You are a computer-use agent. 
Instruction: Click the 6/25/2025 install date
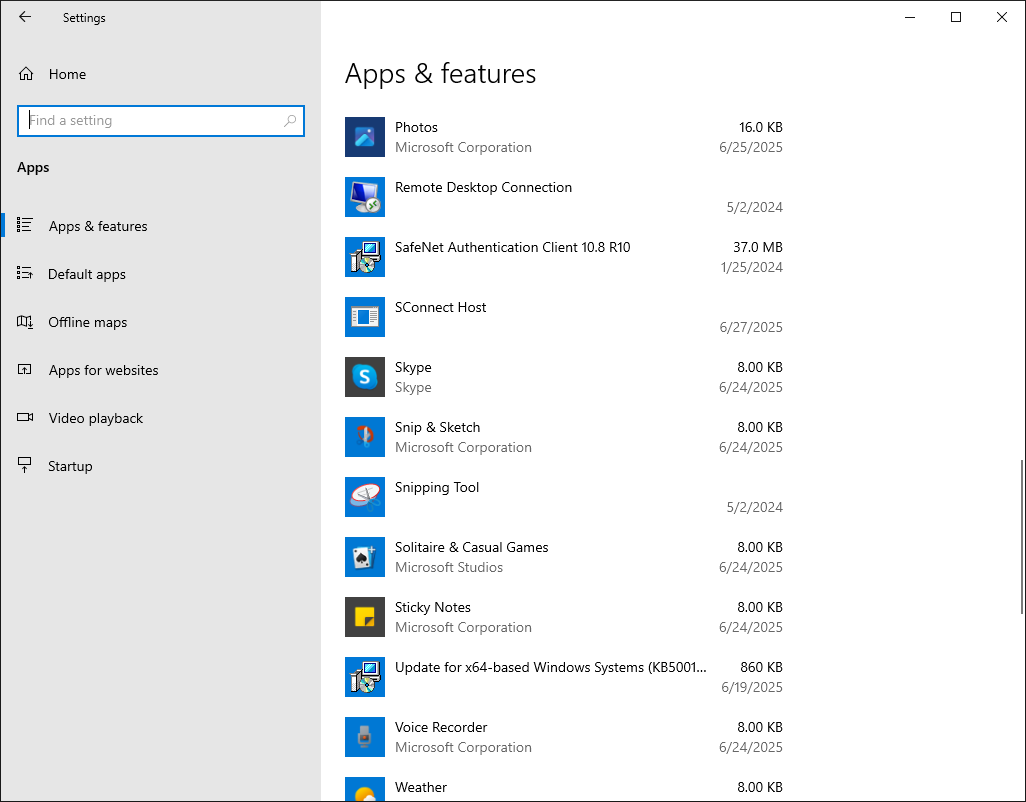751,147
